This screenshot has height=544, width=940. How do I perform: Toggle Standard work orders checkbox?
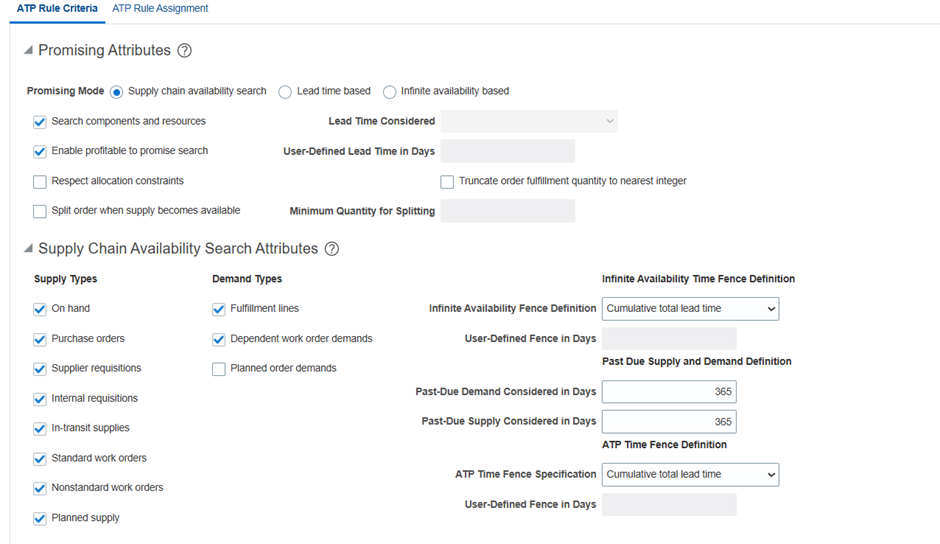click(x=40, y=458)
